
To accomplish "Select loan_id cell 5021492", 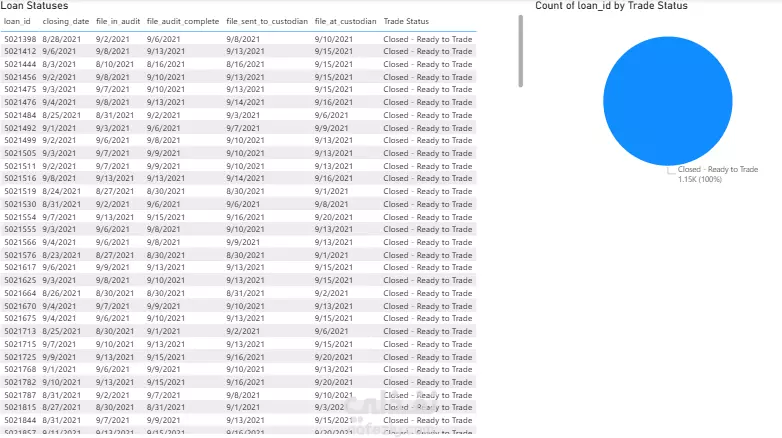I will point(20,128).
